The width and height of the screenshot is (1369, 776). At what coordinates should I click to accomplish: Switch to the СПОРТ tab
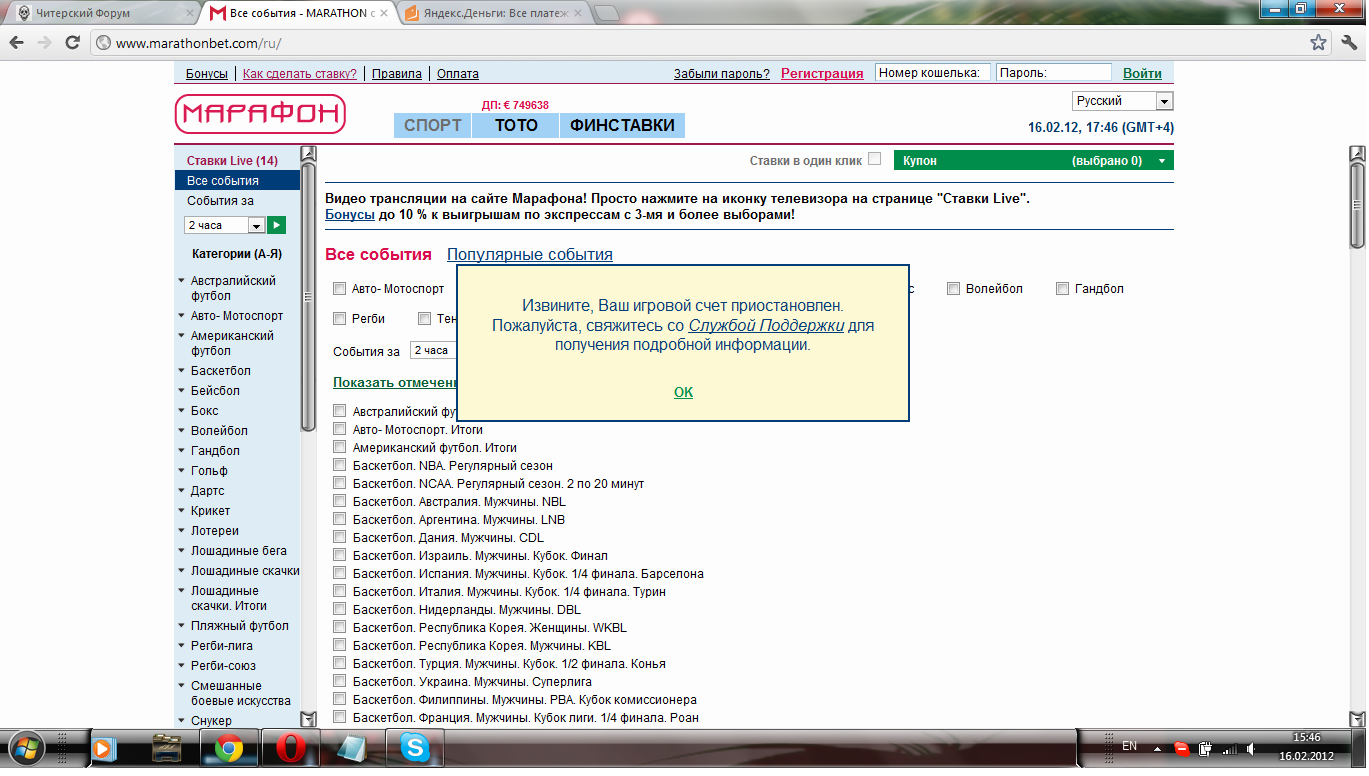pos(433,125)
